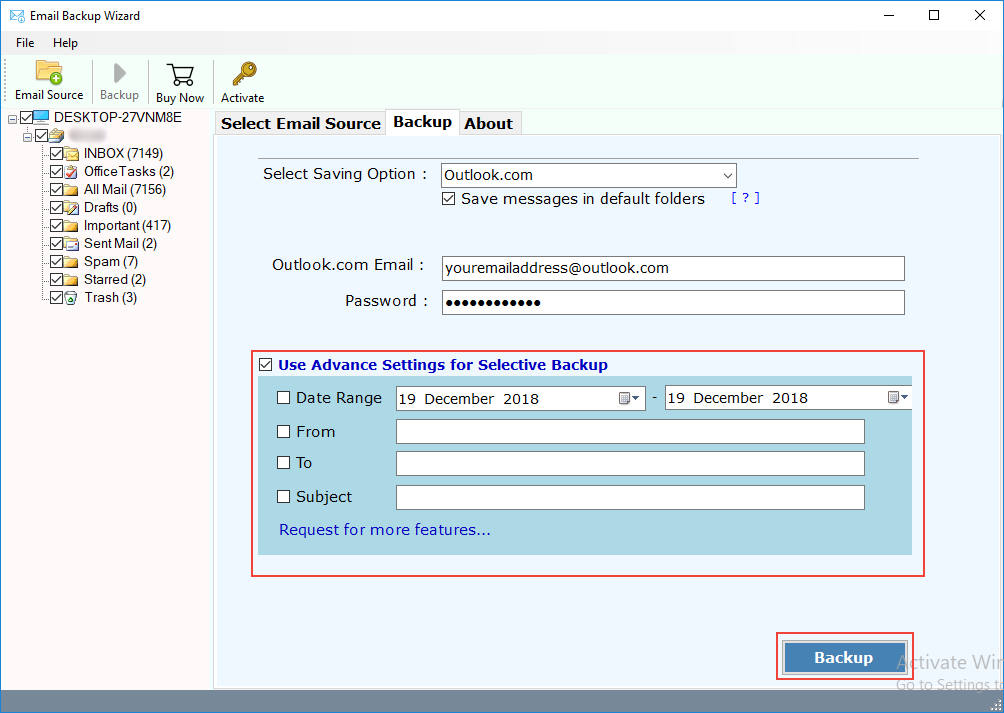Click the Email Backup Wizard title icon
The width and height of the screenshot is (1004, 713).
(17, 15)
